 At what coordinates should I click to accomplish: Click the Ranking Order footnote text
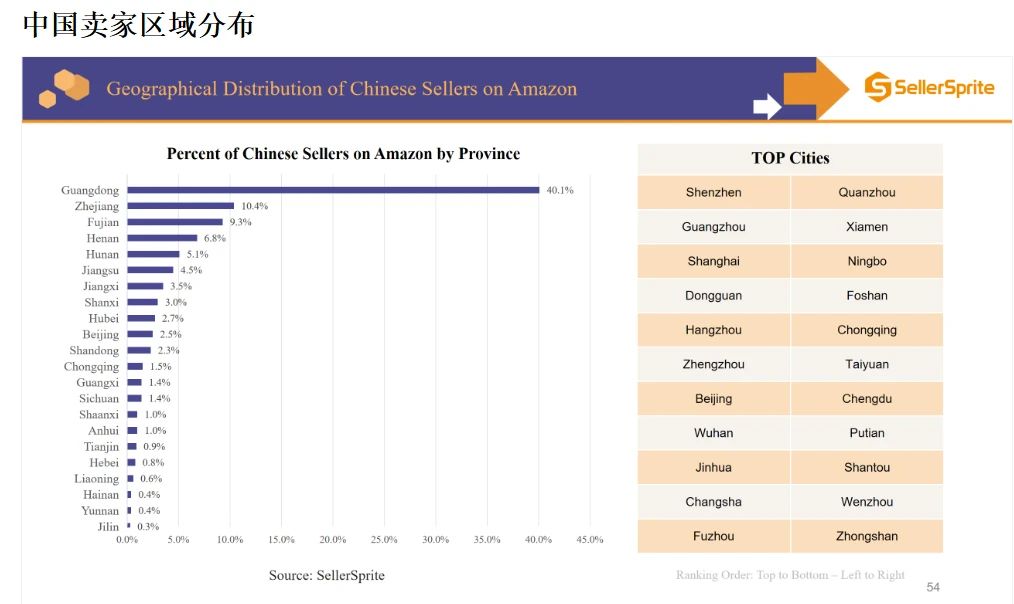[790, 575]
